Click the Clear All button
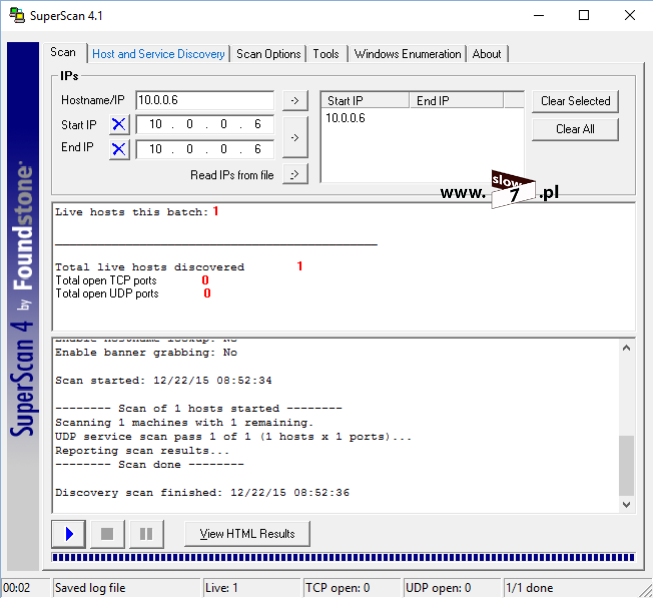Viewport: 653px width, 598px height. [575, 129]
